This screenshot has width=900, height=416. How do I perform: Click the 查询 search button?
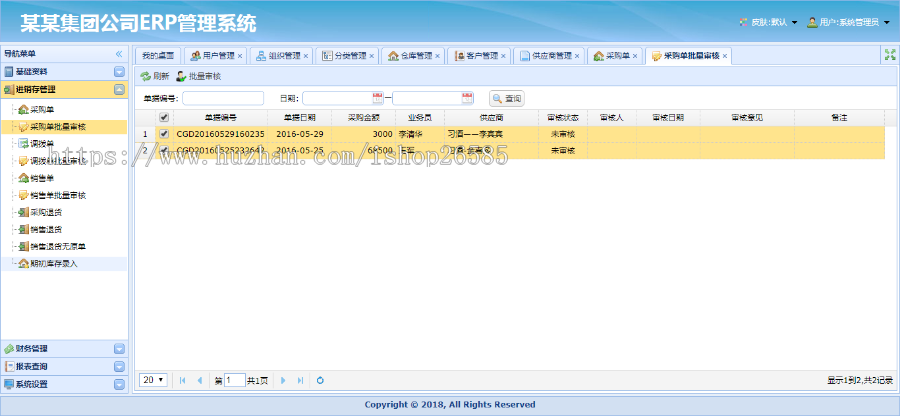click(x=506, y=98)
